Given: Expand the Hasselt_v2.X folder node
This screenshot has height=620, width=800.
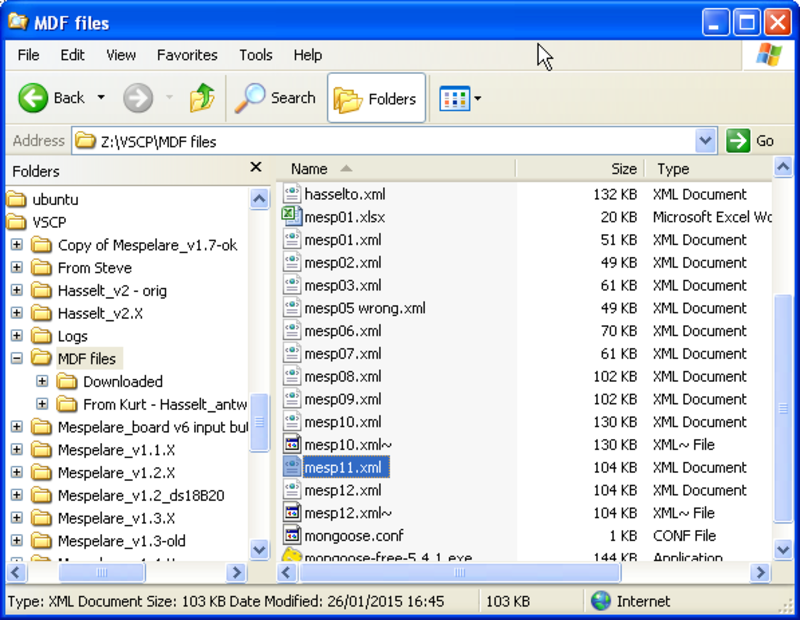Looking at the screenshot, I should click(x=17, y=313).
